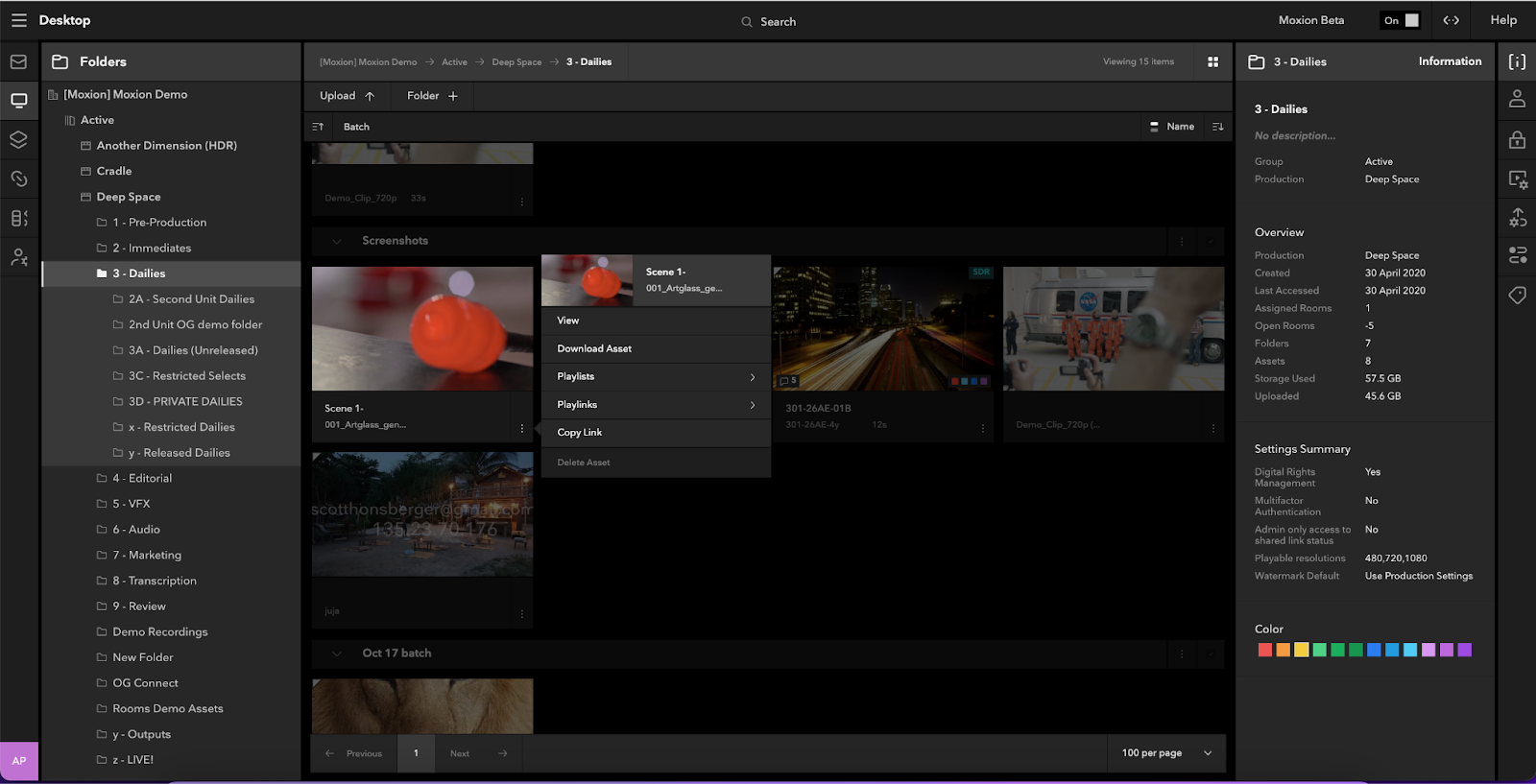This screenshot has height=784, width=1536.
Task: Click the inbox icon in left sidebar
Action: click(x=18, y=61)
